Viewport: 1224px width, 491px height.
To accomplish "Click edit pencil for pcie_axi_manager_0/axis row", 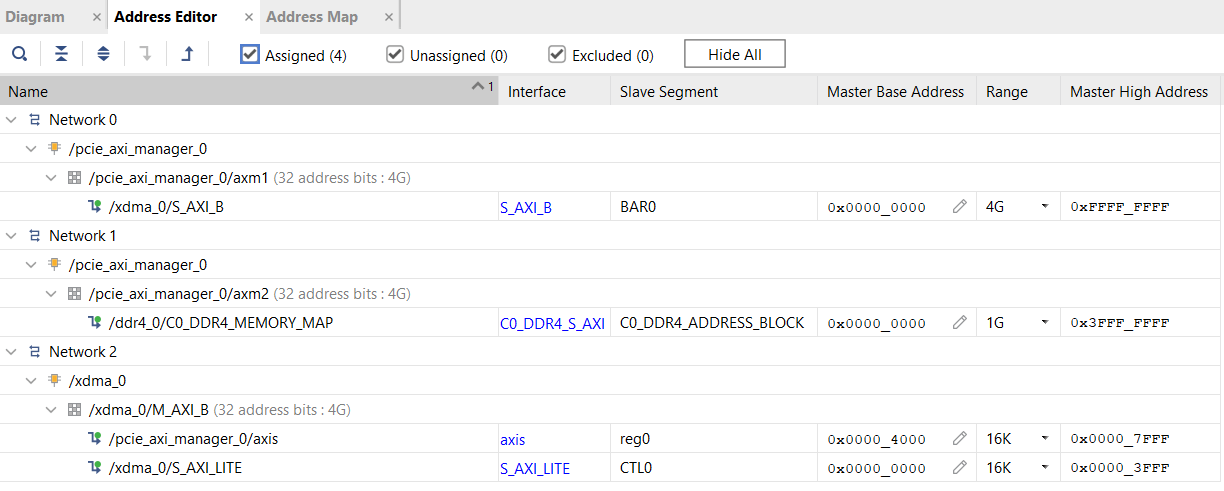I will pyautogui.click(x=959, y=439).
